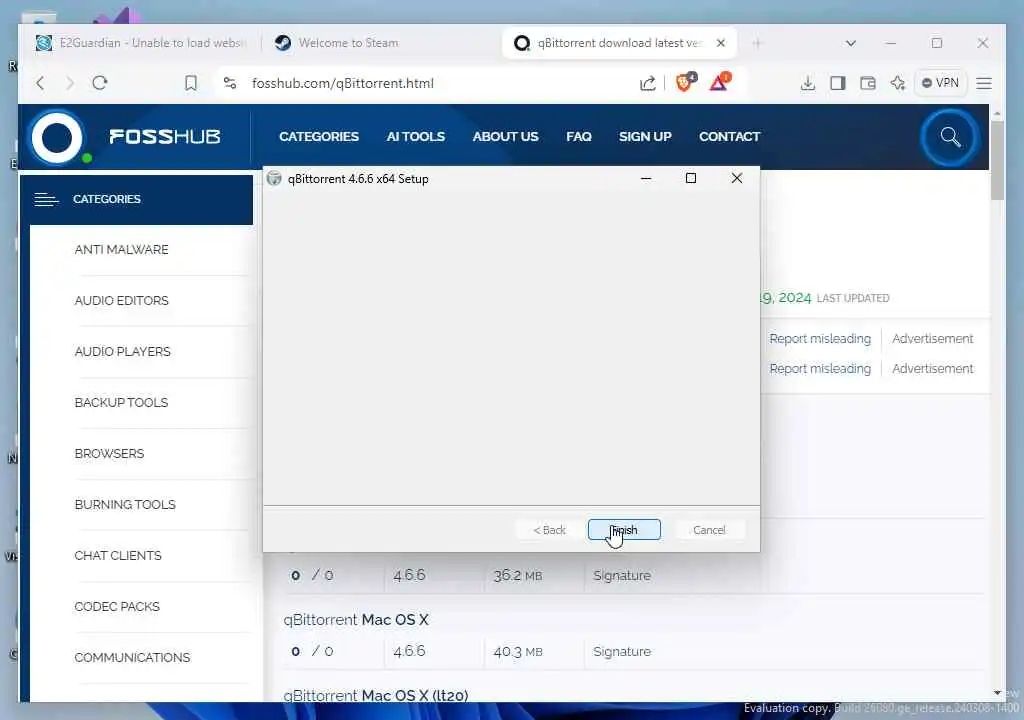This screenshot has height=720, width=1024.
Task: Open AUDIO PLAYERS category
Action: (x=122, y=352)
